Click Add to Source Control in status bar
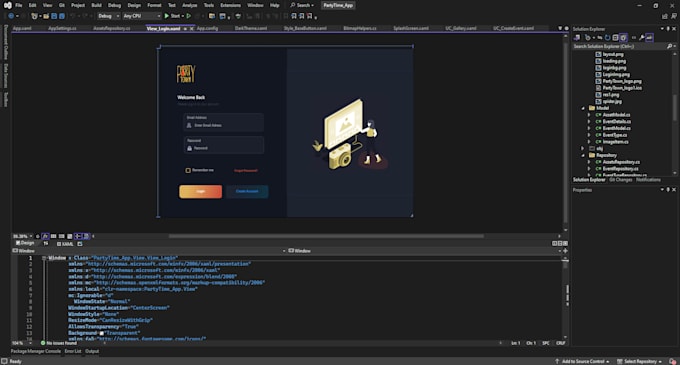The height and width of the screenshot is (365, 680). (582, 361)
